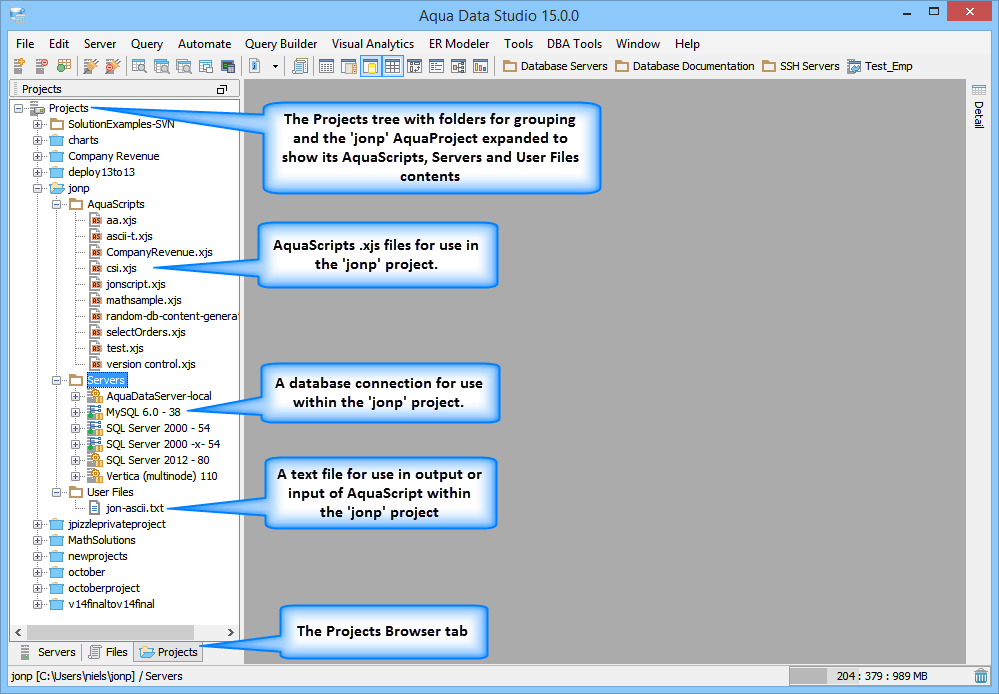Click the dark console window toolbar icon
Screen dimensions: 999x694
[x=228, y=66]
